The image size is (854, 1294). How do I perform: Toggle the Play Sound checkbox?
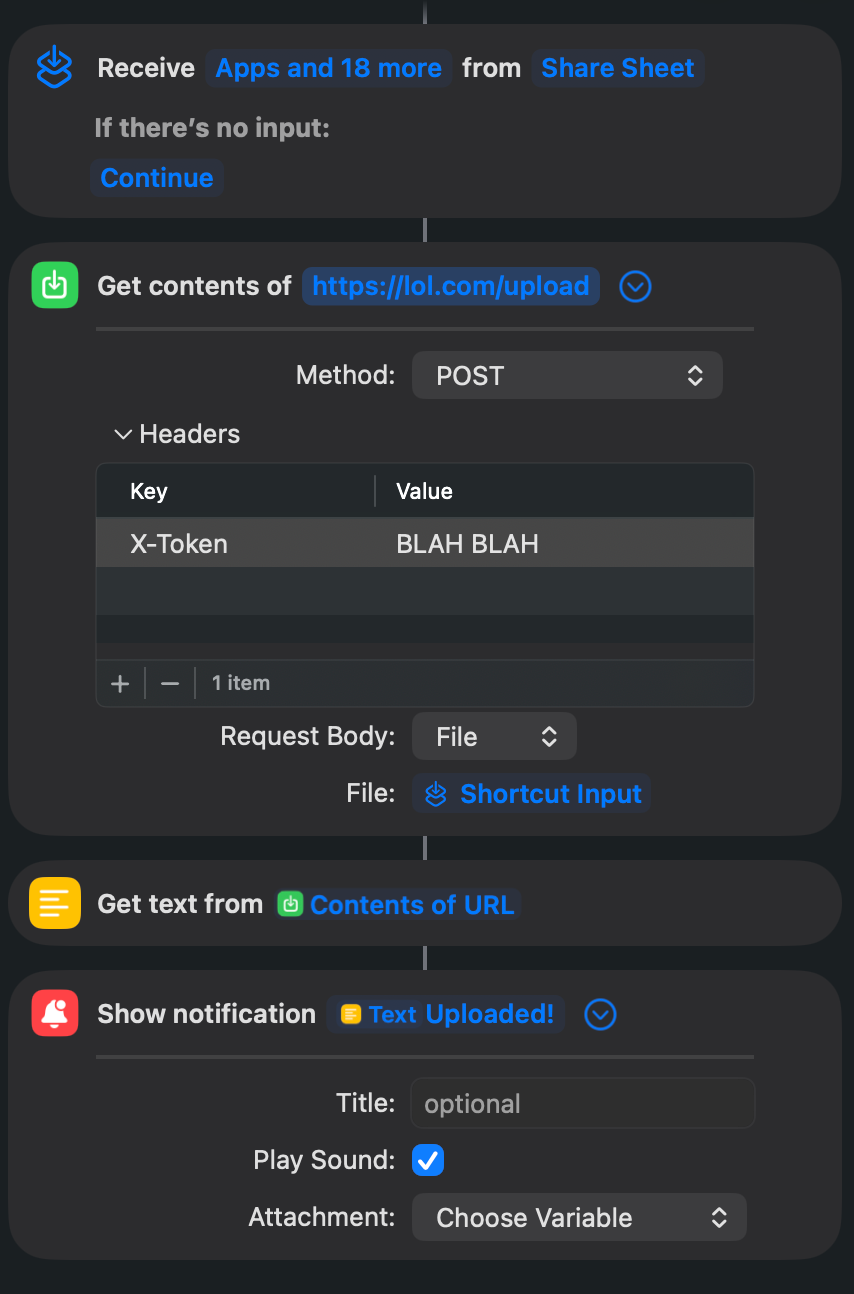(428, 1160)
